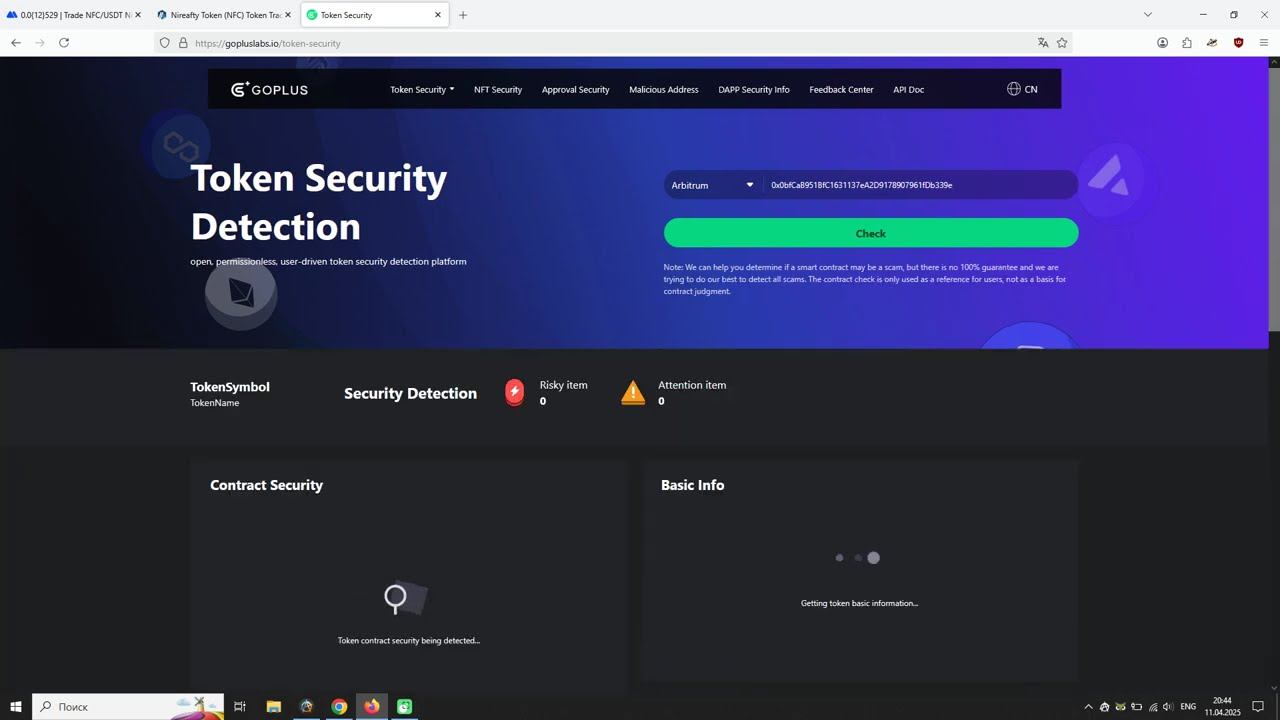Click the tracking protection shield icon
The image size is (1280, 720).
(165, 43)
